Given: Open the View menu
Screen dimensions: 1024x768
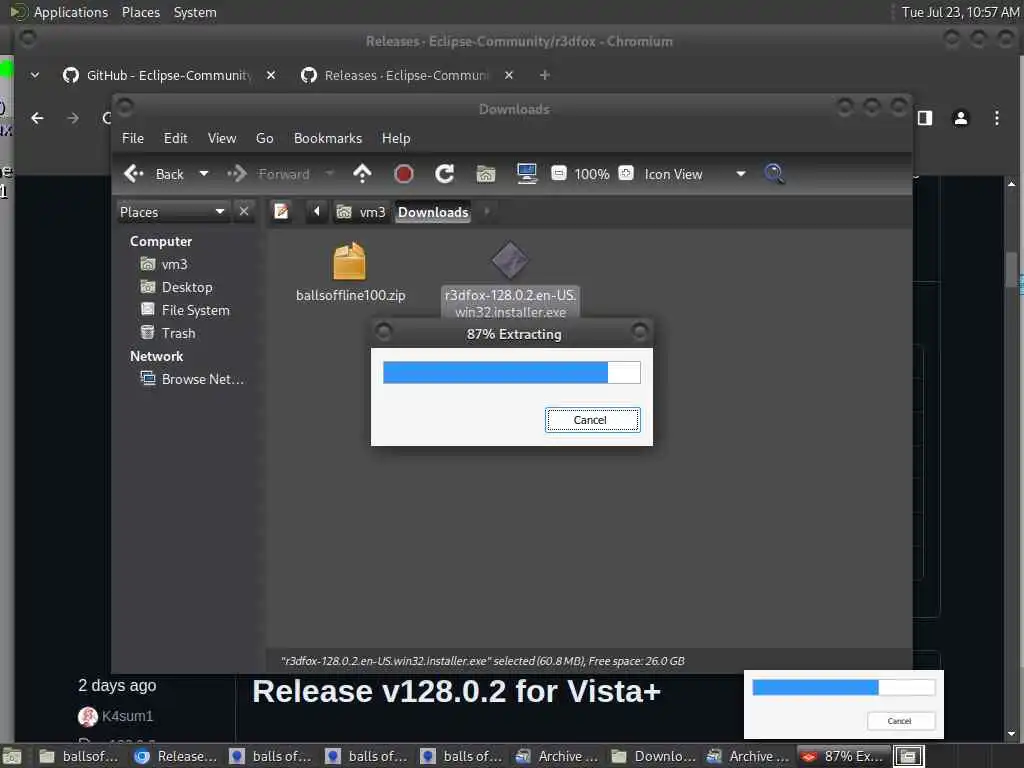Looking at the screenshot, I should [222, 138].
